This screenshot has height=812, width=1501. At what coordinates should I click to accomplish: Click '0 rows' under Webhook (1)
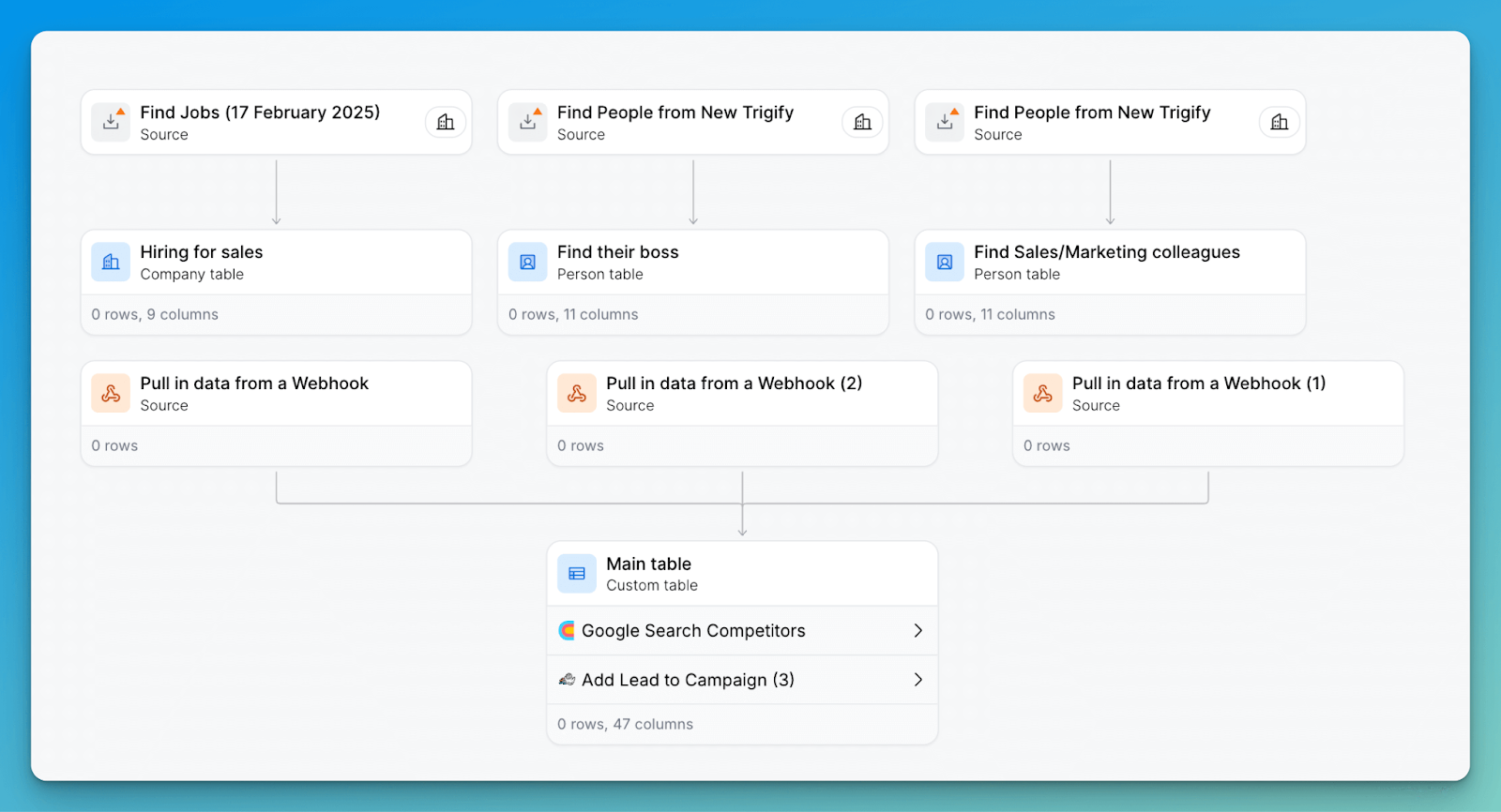(1047, 446)
